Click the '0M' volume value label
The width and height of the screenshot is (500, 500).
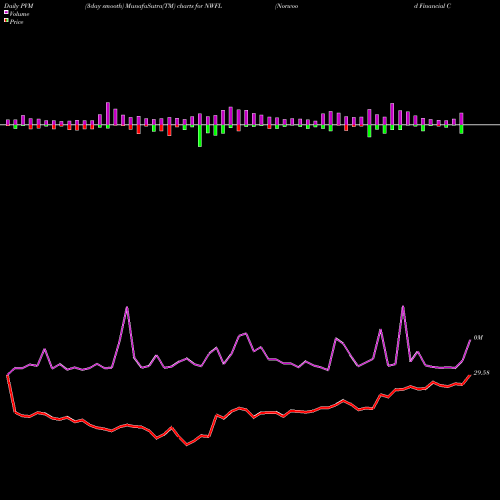pos(478,338)
